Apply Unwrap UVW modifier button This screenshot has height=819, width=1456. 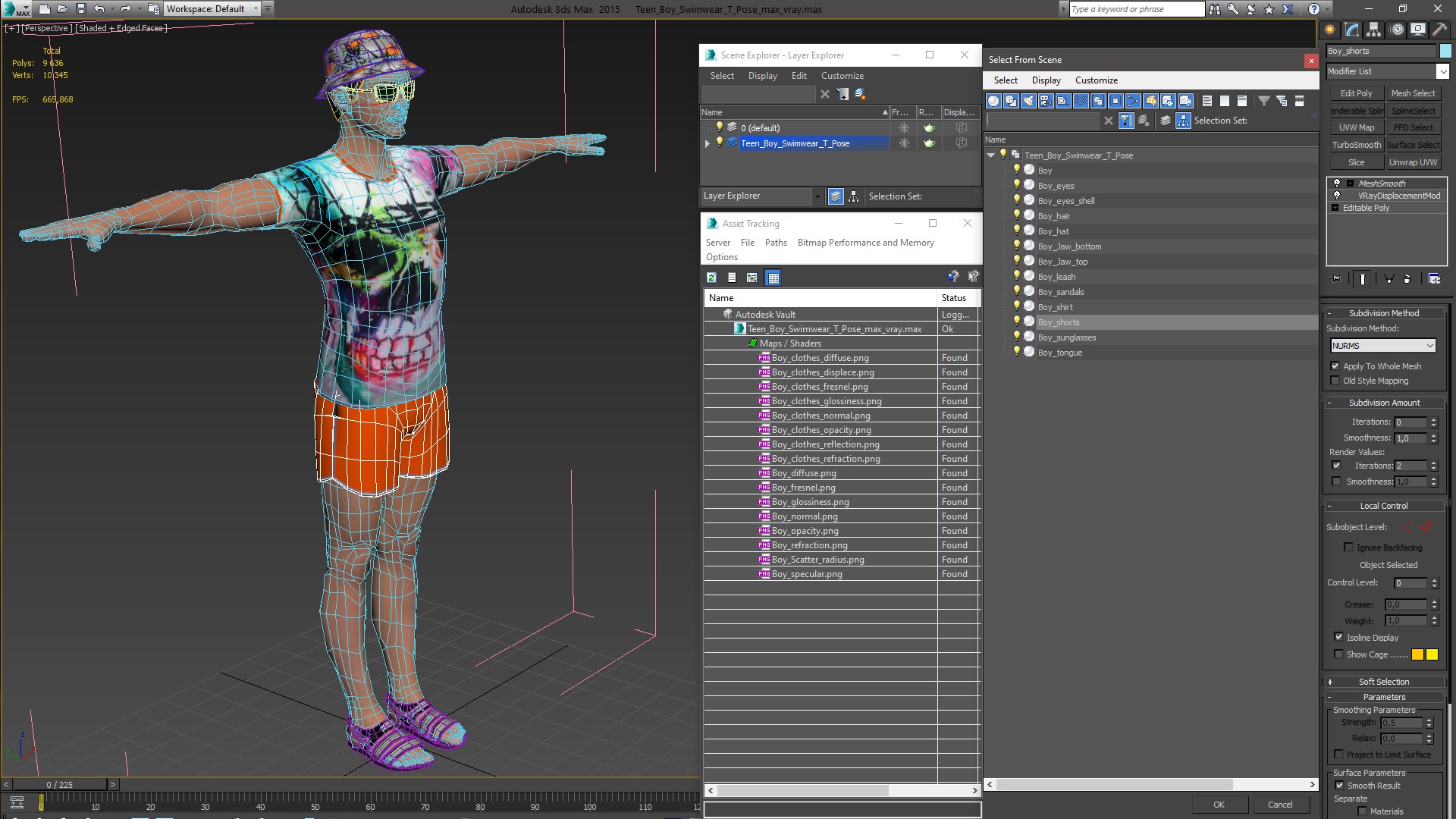1413,162
